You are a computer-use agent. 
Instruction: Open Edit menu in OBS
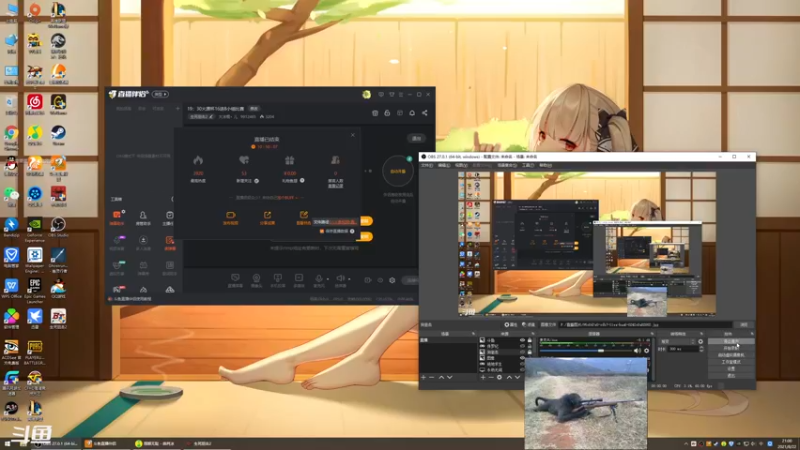click(444, 165)
